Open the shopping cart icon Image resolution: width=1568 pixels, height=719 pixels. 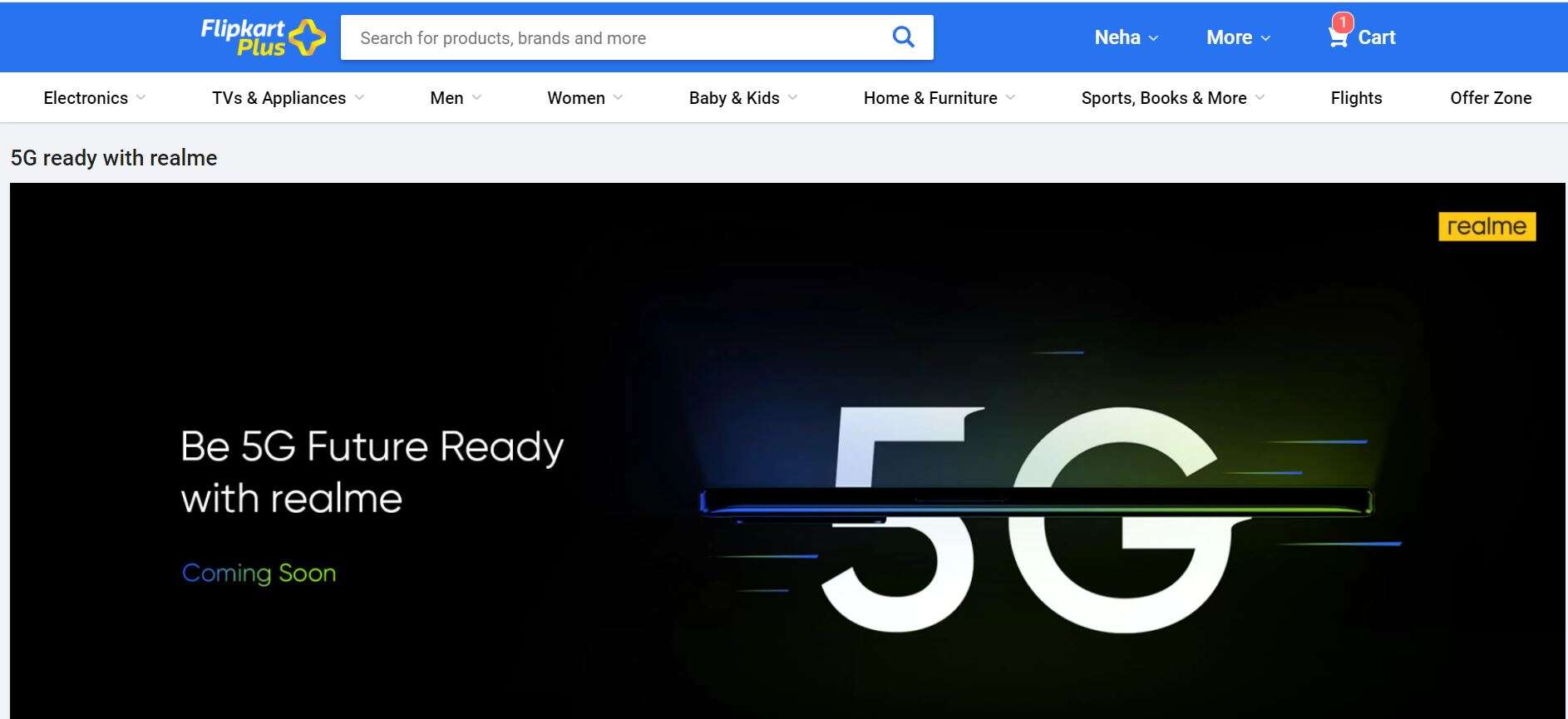point(1338,38)
